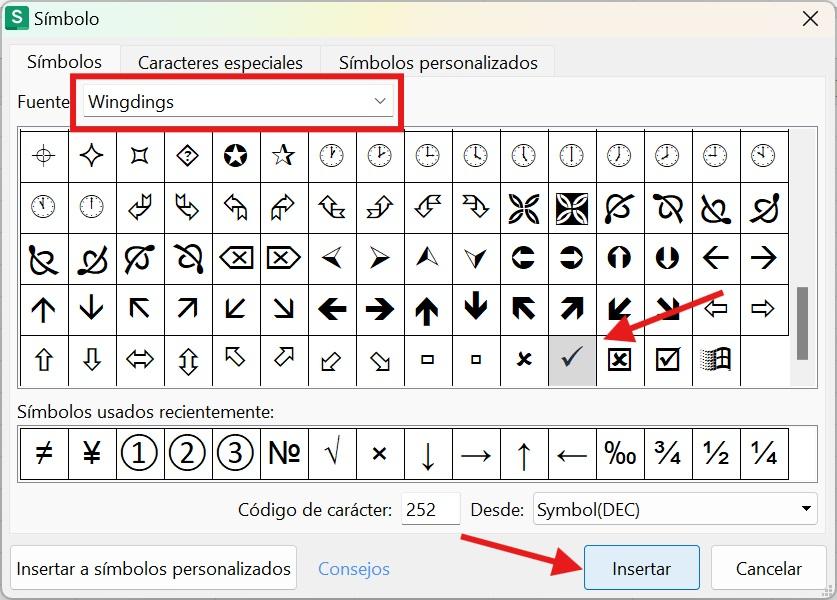Close the Símbolo dialog
The height and width of the screenshot is (600, 837).
point(810,19)
